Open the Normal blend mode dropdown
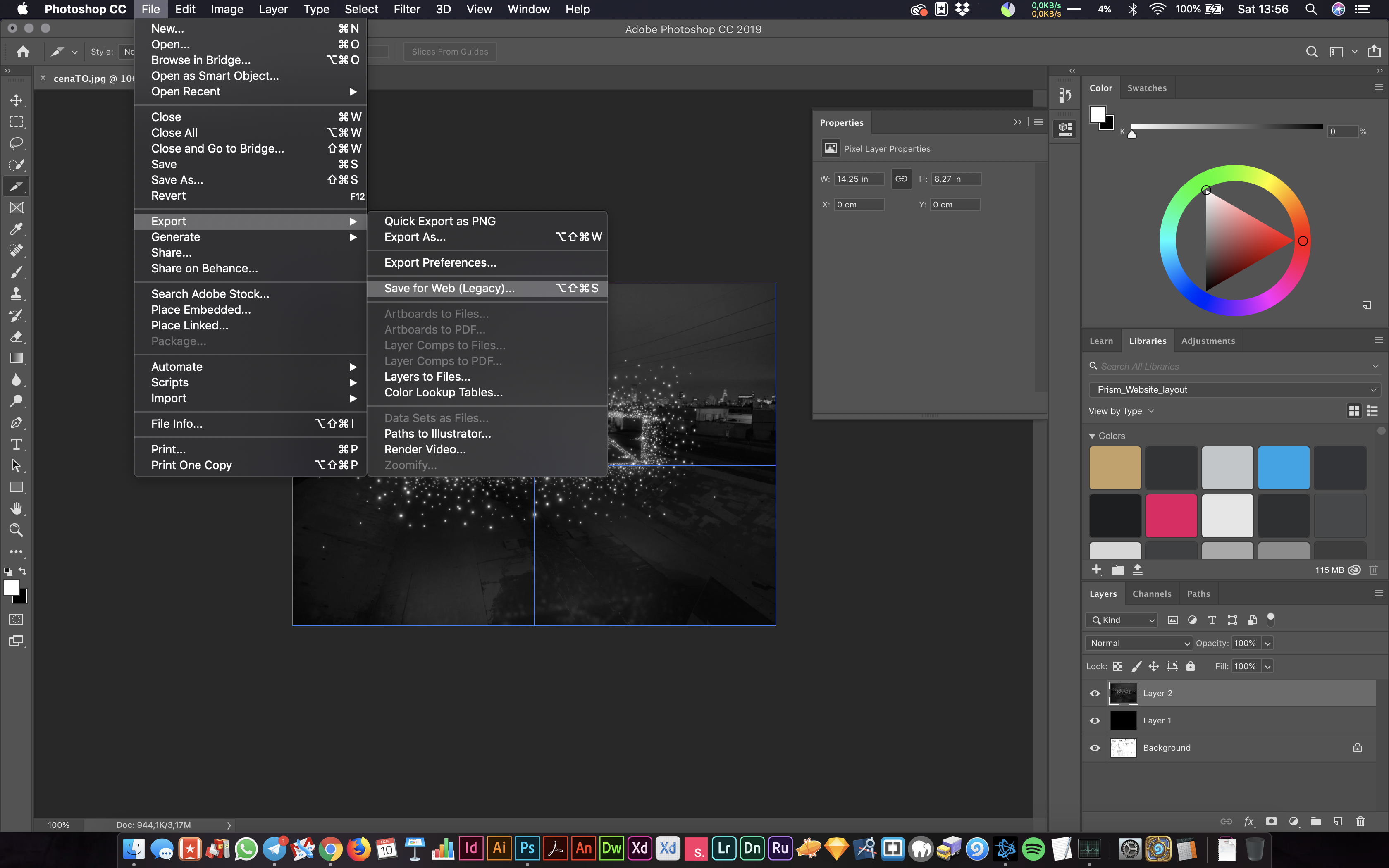The width and height of the screenshot is (1389, 868). pos(1138,643)
